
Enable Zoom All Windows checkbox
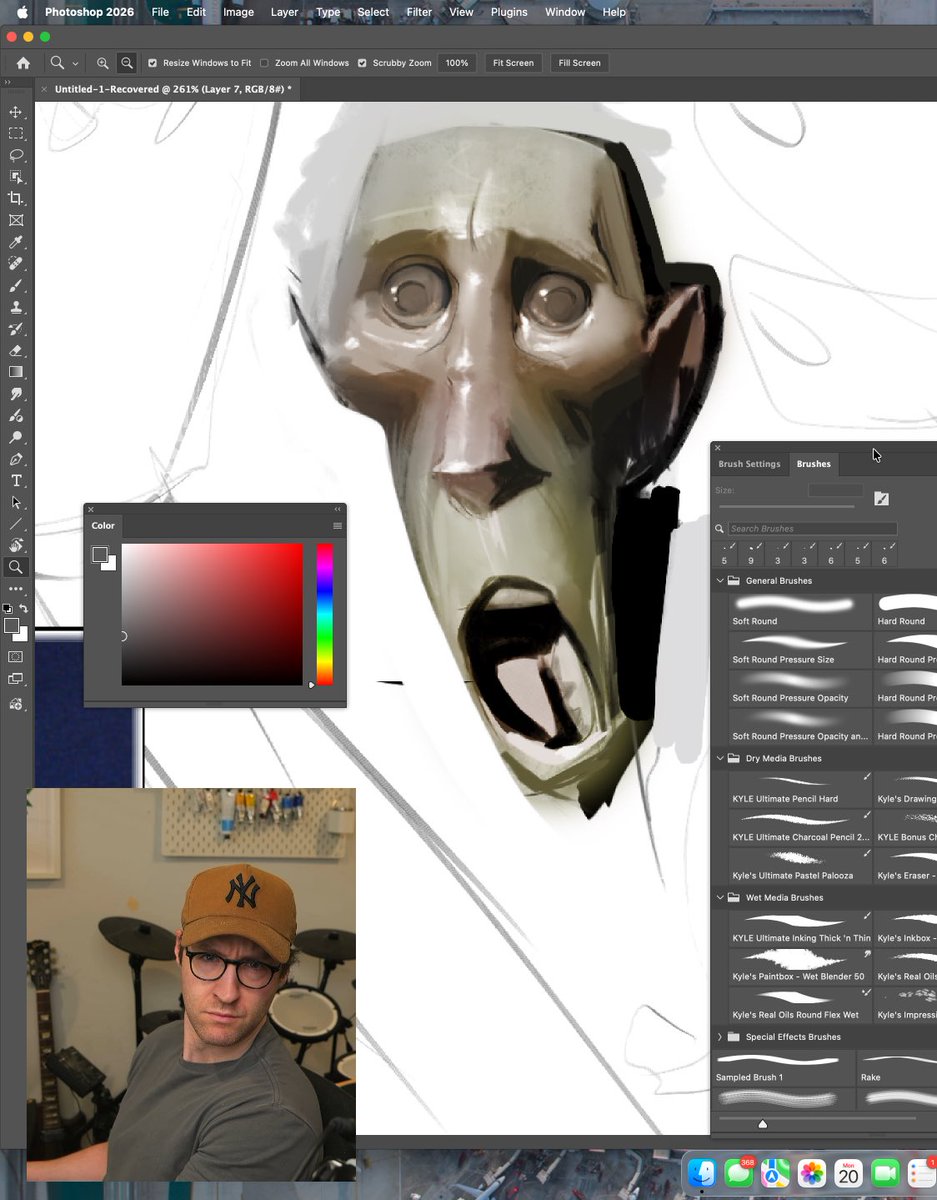[264, 63]
